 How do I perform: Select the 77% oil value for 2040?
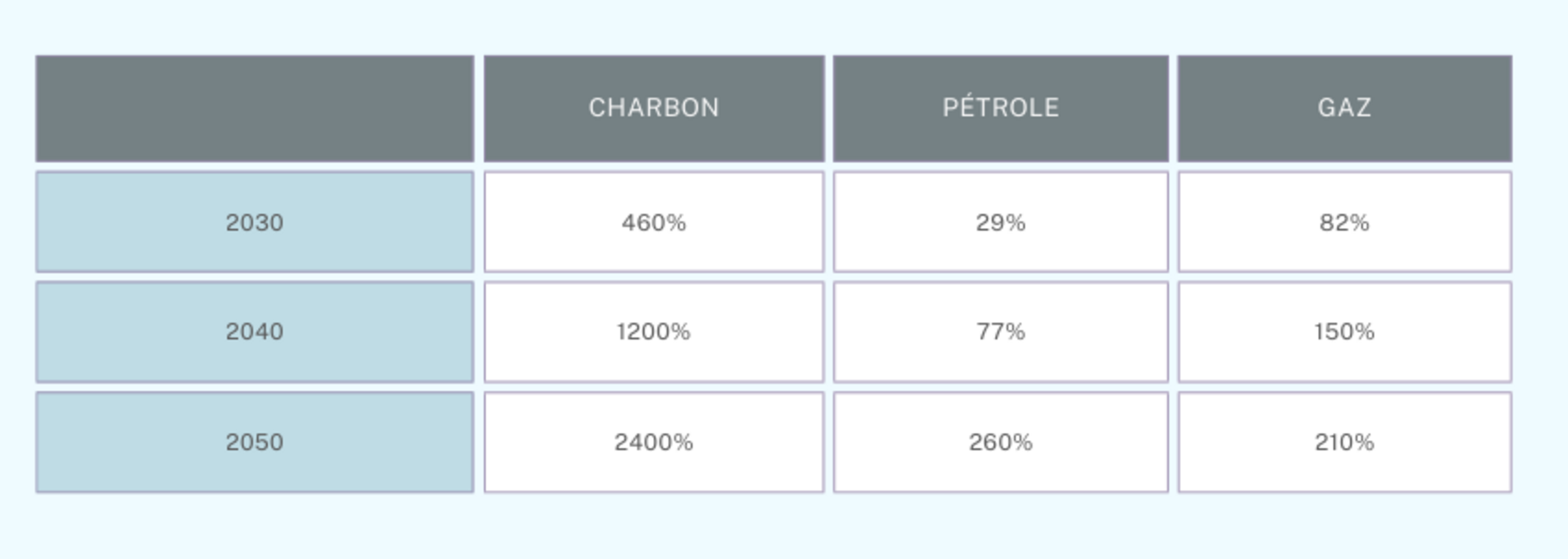click(1001, 332)
